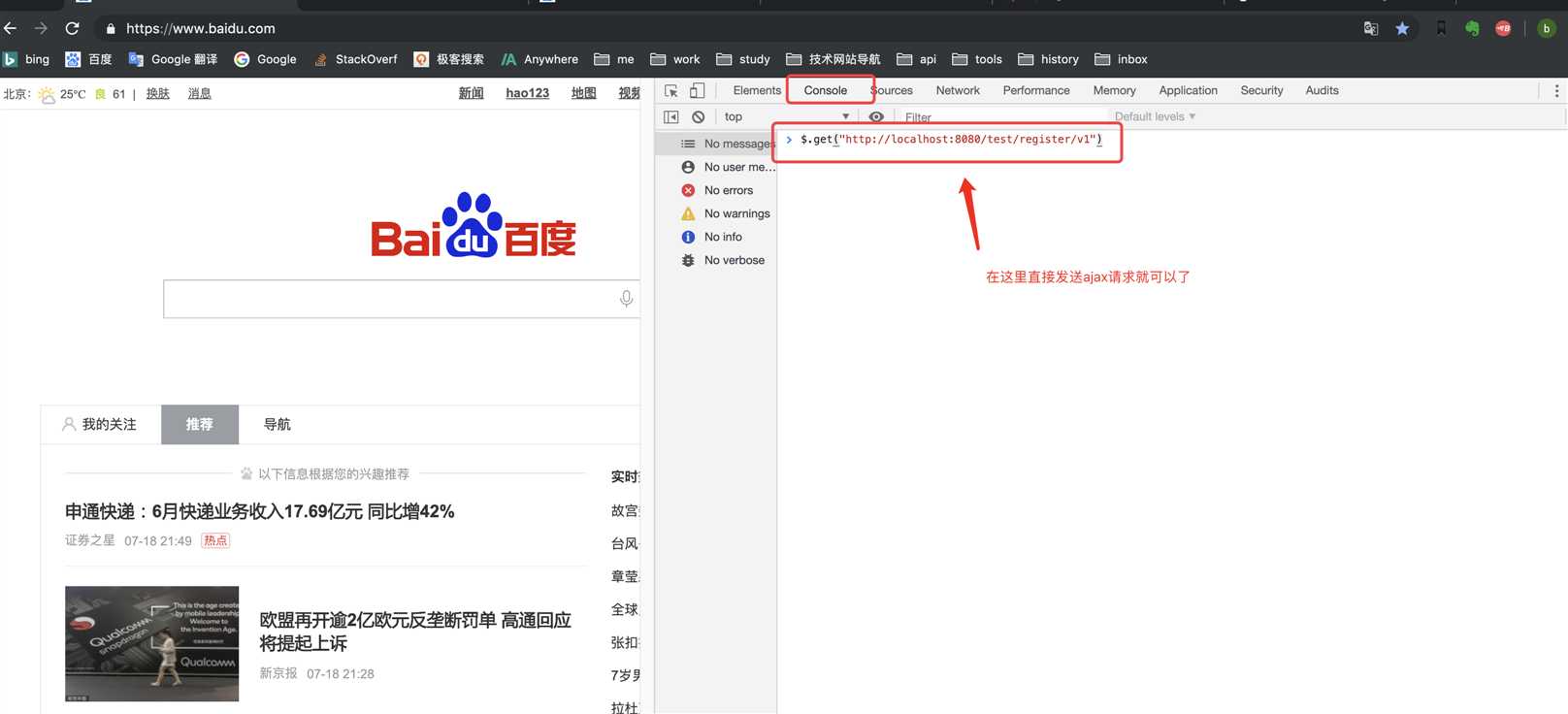
Task: Select 'No messages' sidebar filter
Action: [x=716, y=144]
